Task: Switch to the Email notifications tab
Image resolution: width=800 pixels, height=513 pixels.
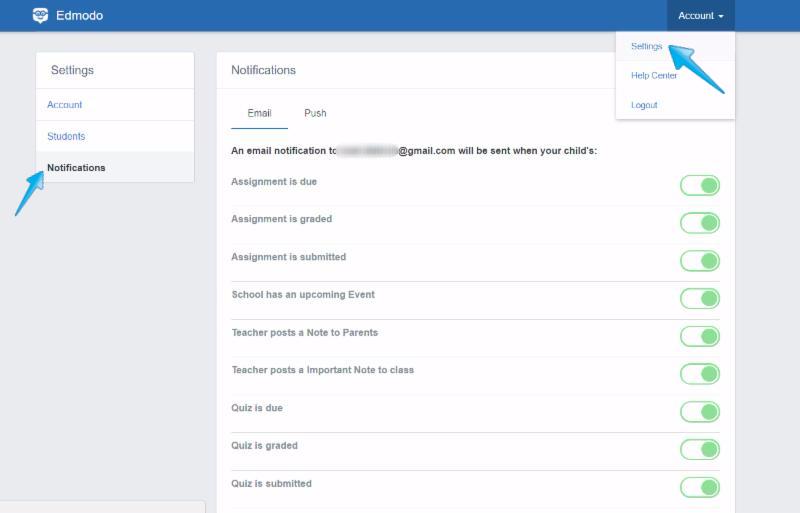Action: [x=259, y=113]
